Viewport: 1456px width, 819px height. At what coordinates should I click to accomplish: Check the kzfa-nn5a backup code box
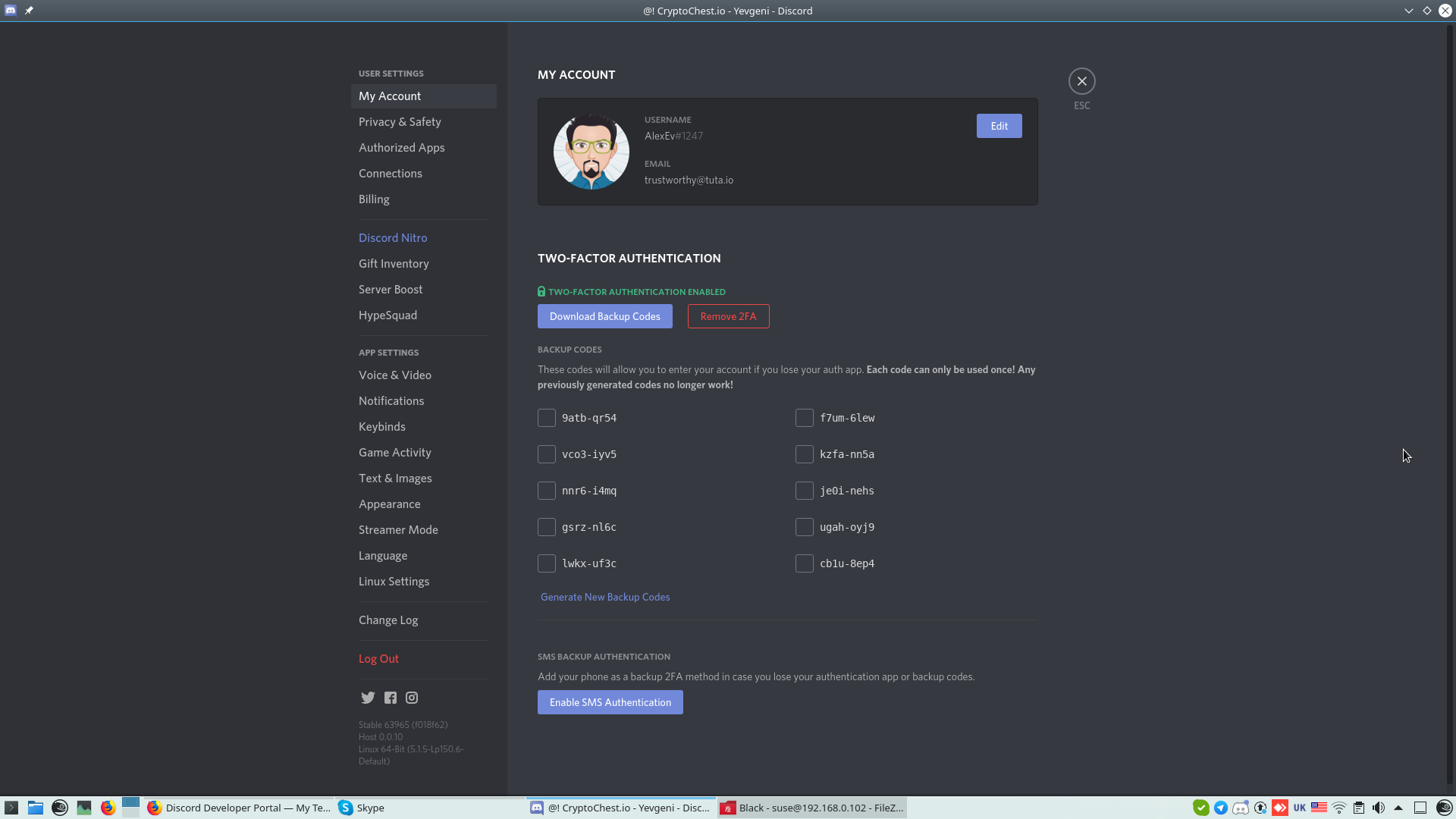point(805,454)
